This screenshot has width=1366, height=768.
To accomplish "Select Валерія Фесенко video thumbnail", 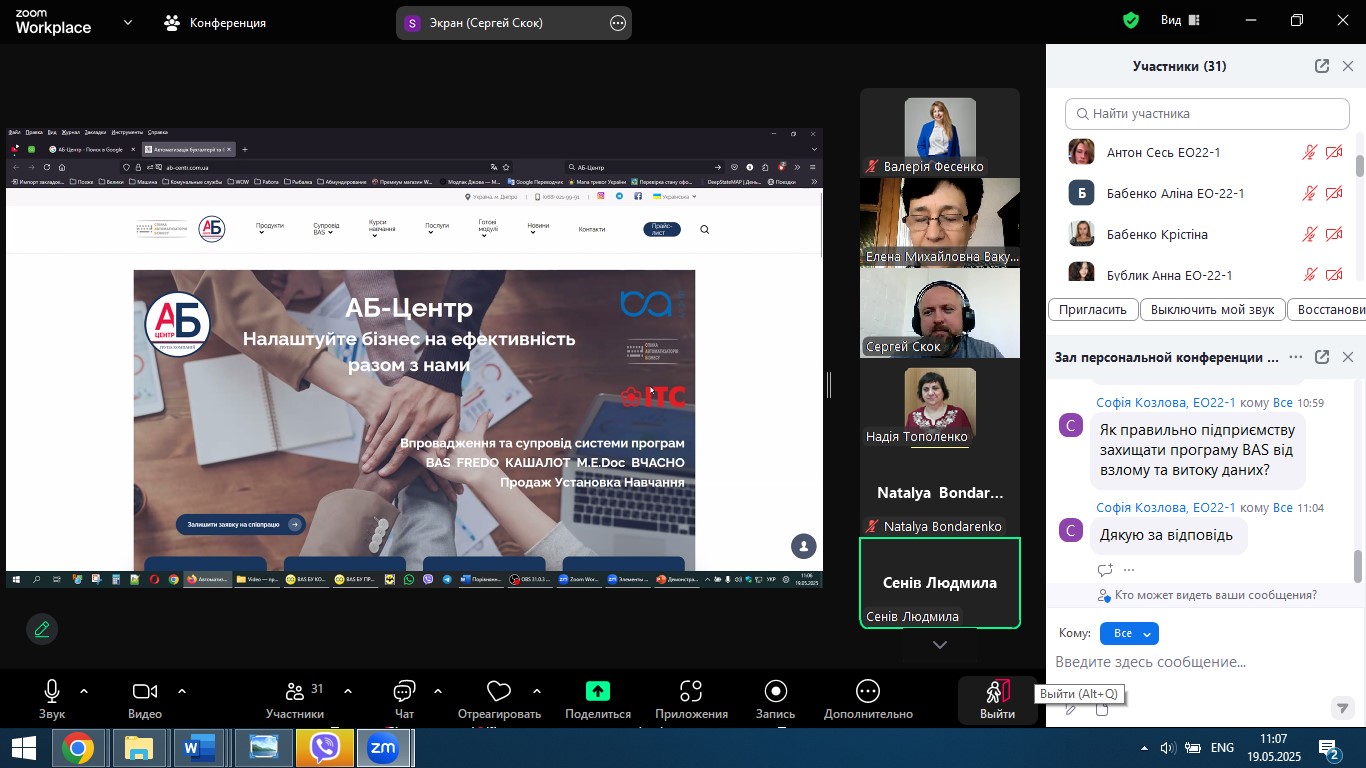I will tap(940, 133).
